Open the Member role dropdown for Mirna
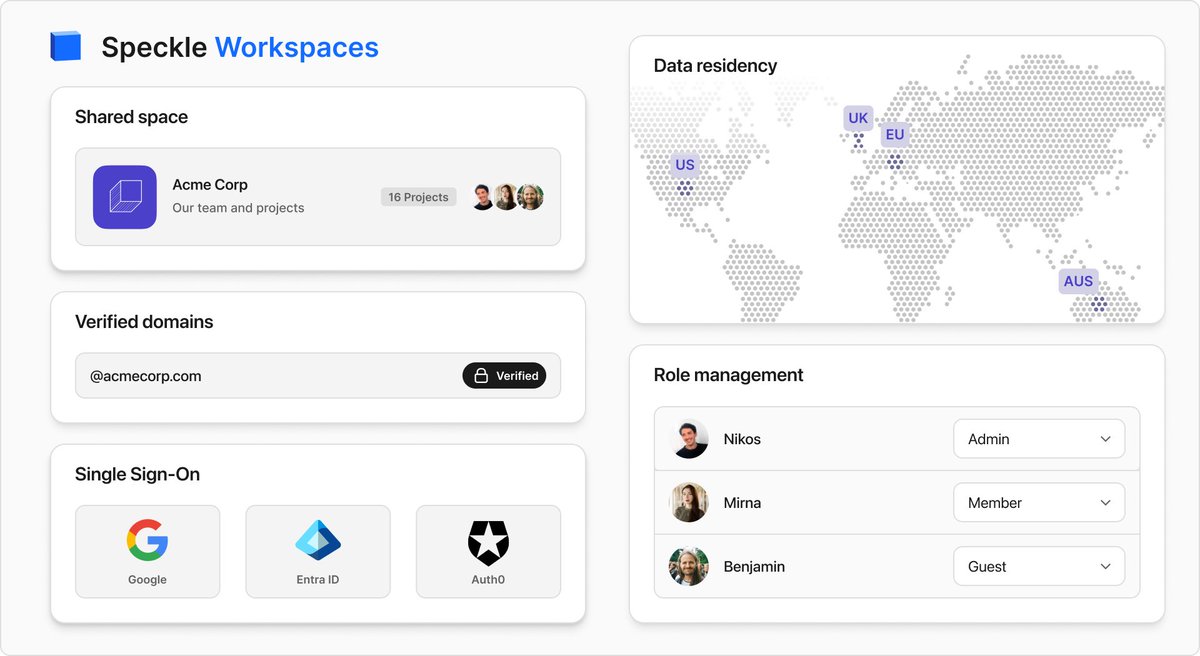The width and height of the screenshot is (1200, 656). (x=1039, y=503)
